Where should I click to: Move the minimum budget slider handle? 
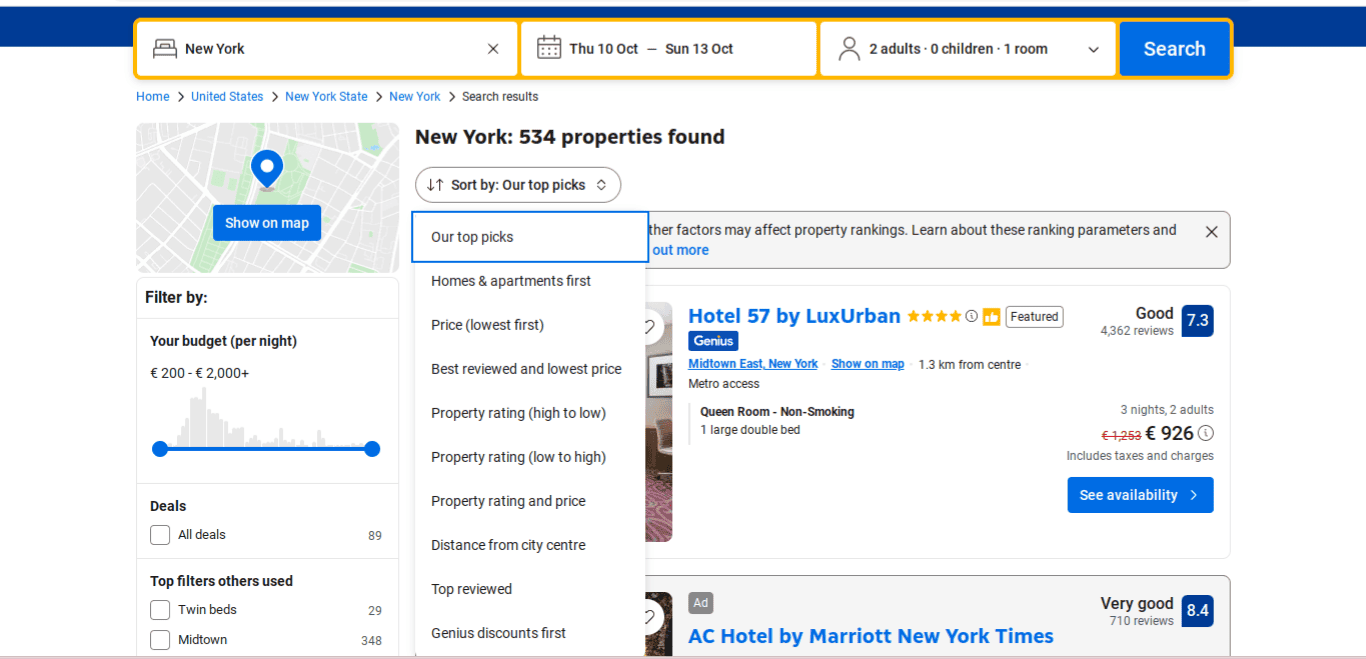(160, 449)
